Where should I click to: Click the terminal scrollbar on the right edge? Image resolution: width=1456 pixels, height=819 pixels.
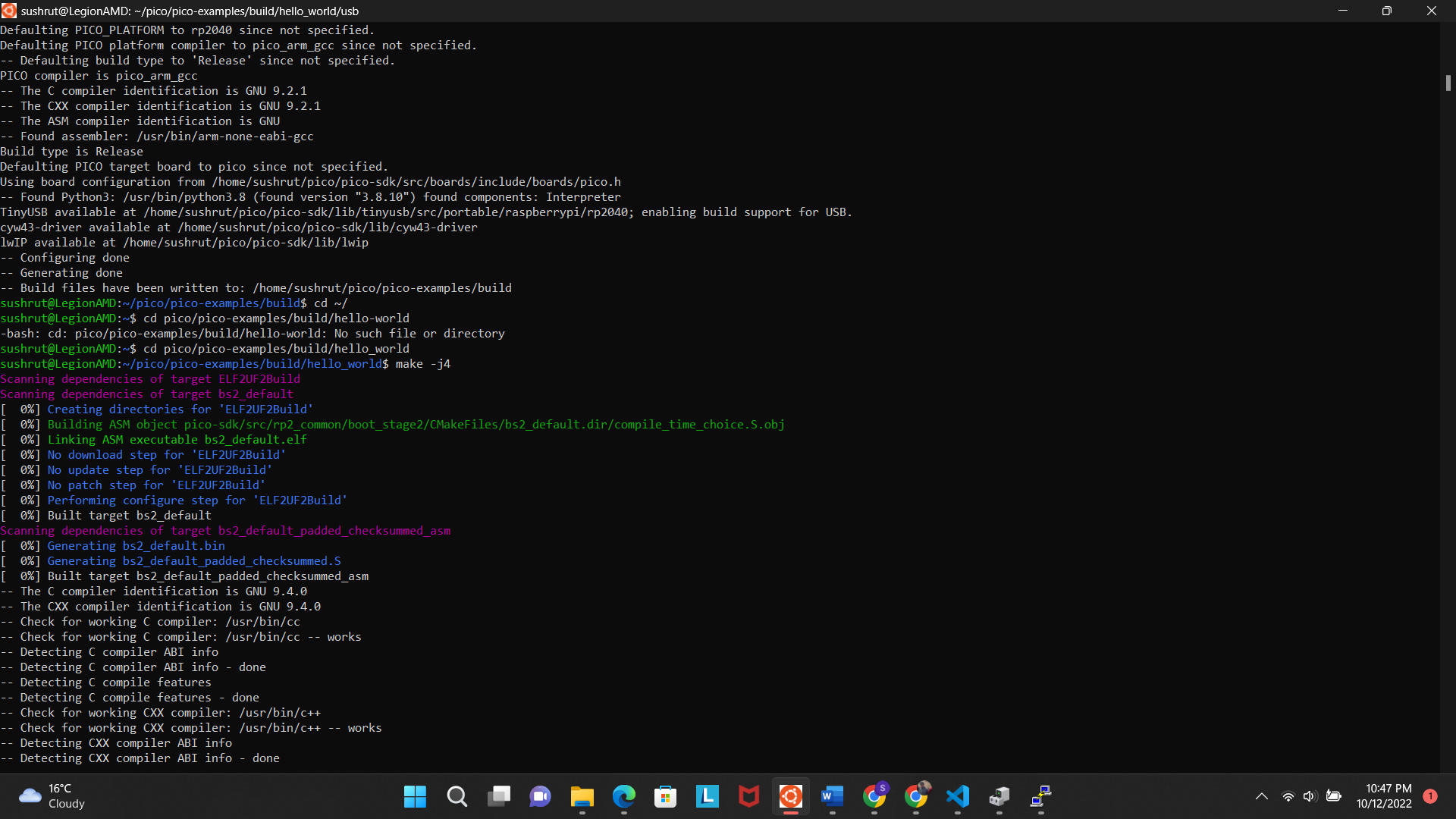[1449, 83]
